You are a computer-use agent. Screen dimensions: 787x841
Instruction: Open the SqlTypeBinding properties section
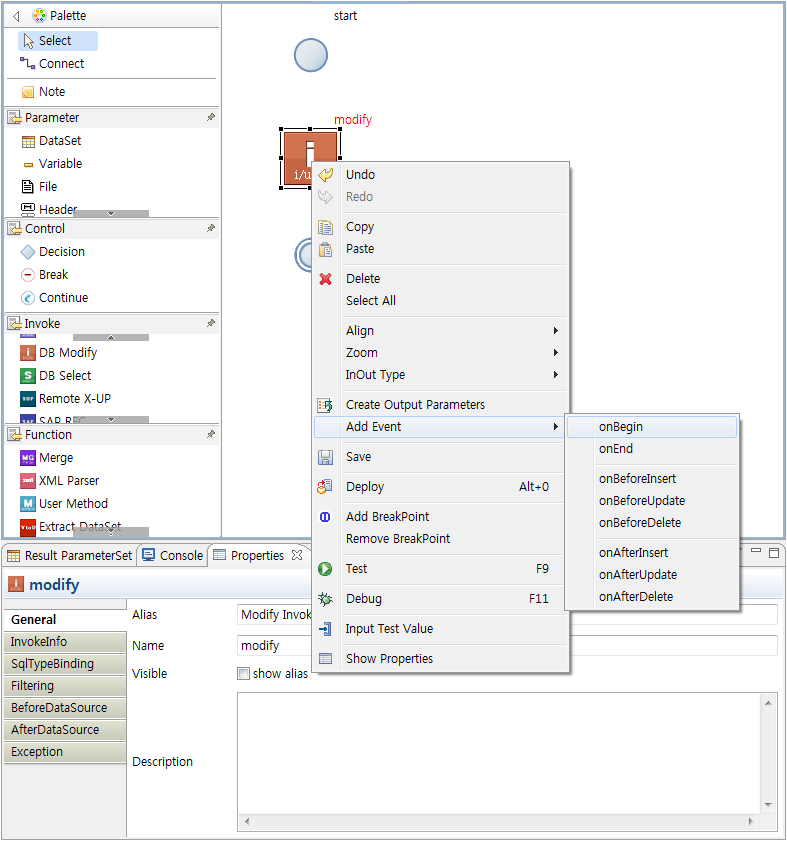52,664
